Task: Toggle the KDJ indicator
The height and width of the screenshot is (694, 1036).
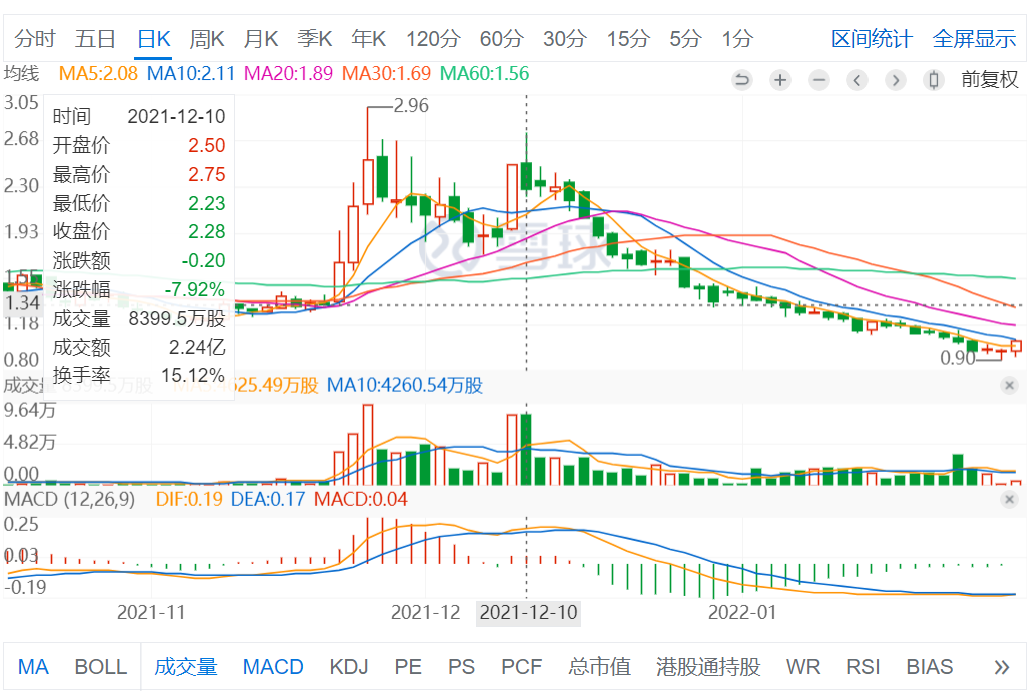Action: (x=349, y=667)
